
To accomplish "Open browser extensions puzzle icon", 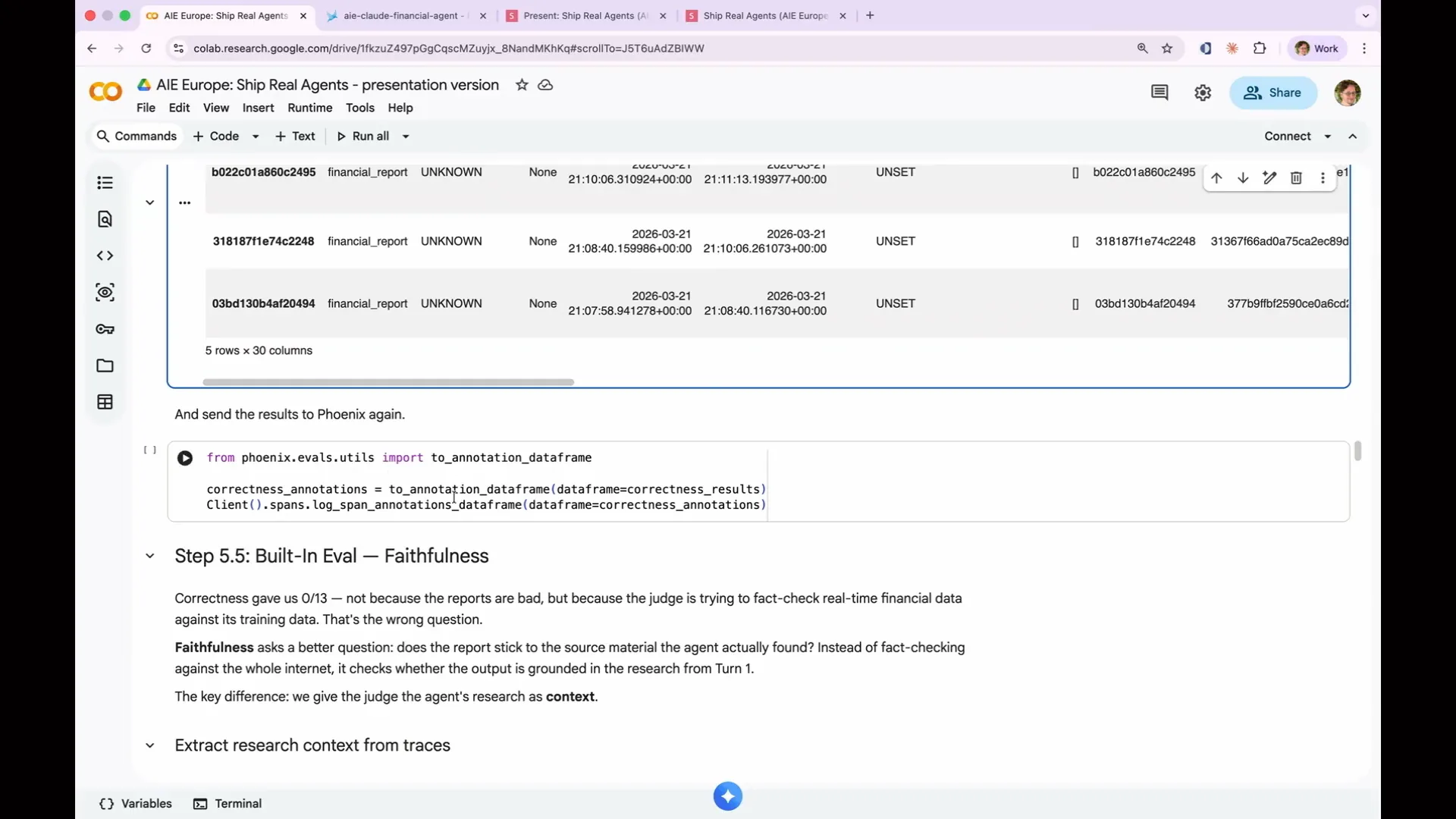I will 1260,49.
